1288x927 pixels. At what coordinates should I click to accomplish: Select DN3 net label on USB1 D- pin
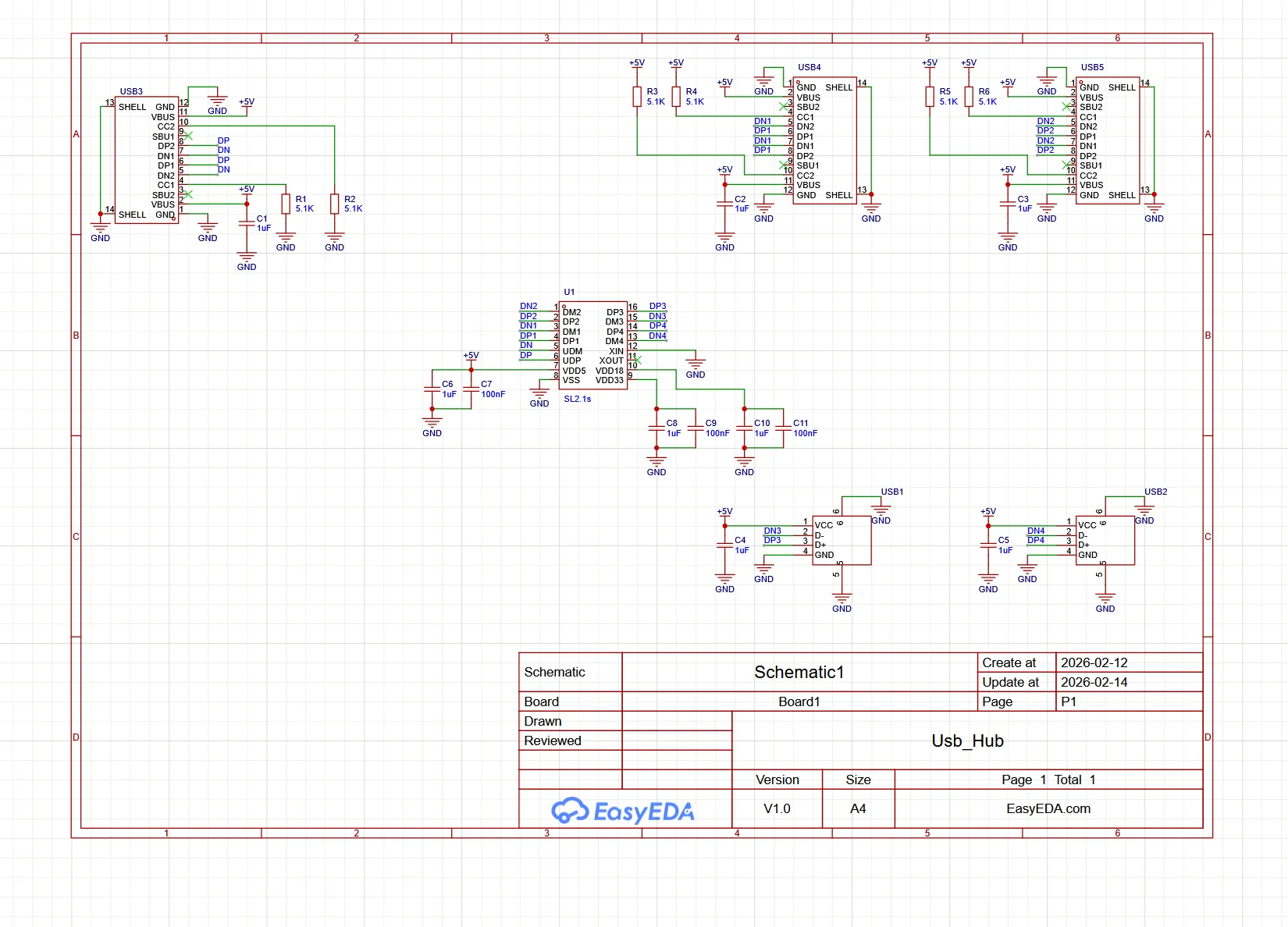pyautogui.click(x=772, y=531)
